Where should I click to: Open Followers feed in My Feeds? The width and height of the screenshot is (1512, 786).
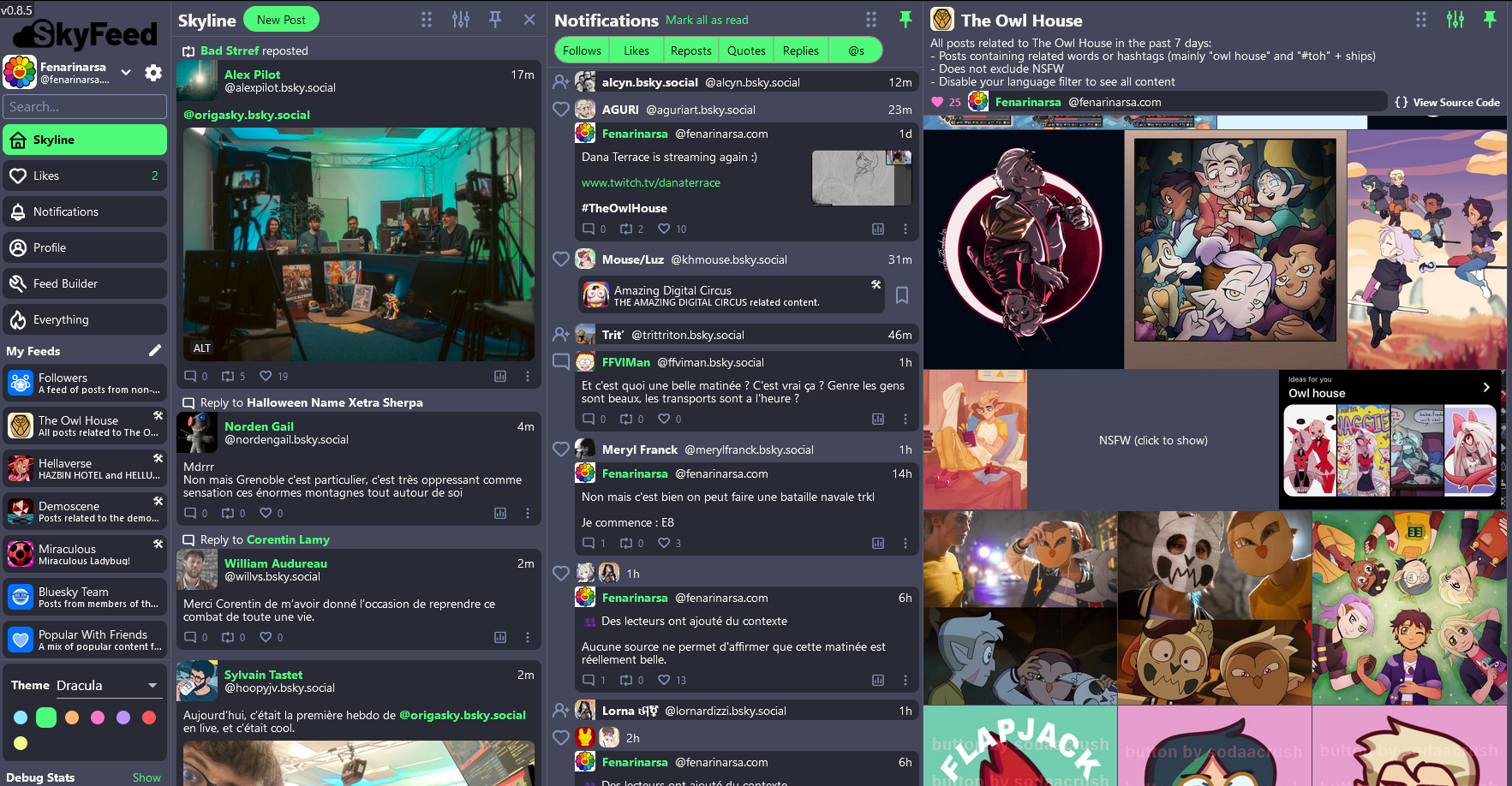tap(85, 383)
